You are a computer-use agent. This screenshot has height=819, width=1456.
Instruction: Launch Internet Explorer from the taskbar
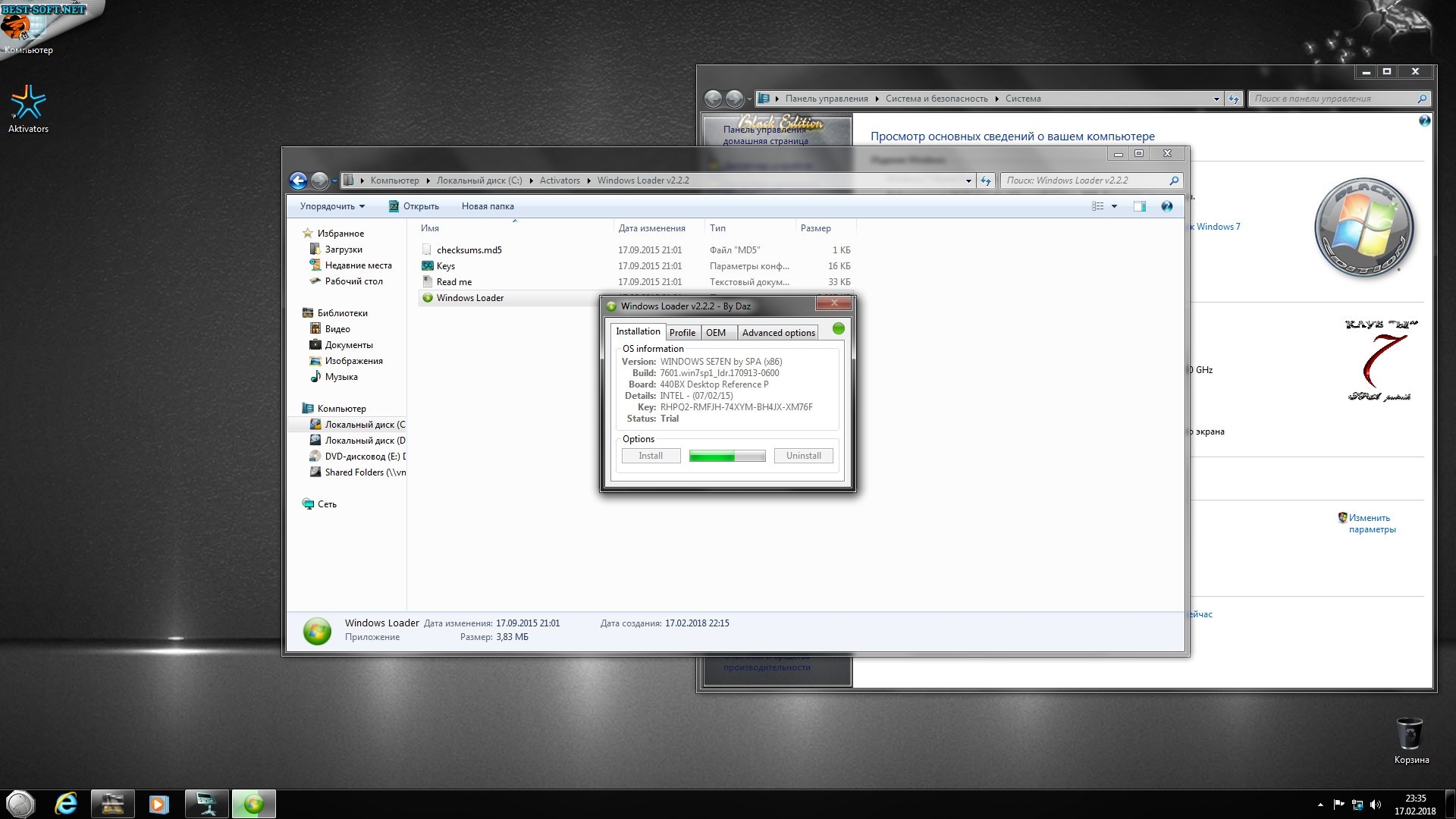(x=67, y=803)
